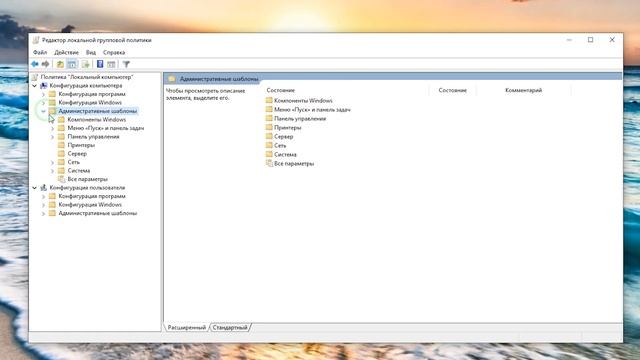Expand the Сеть tree node
Screen dimensions: 640x360
point(53,162)
